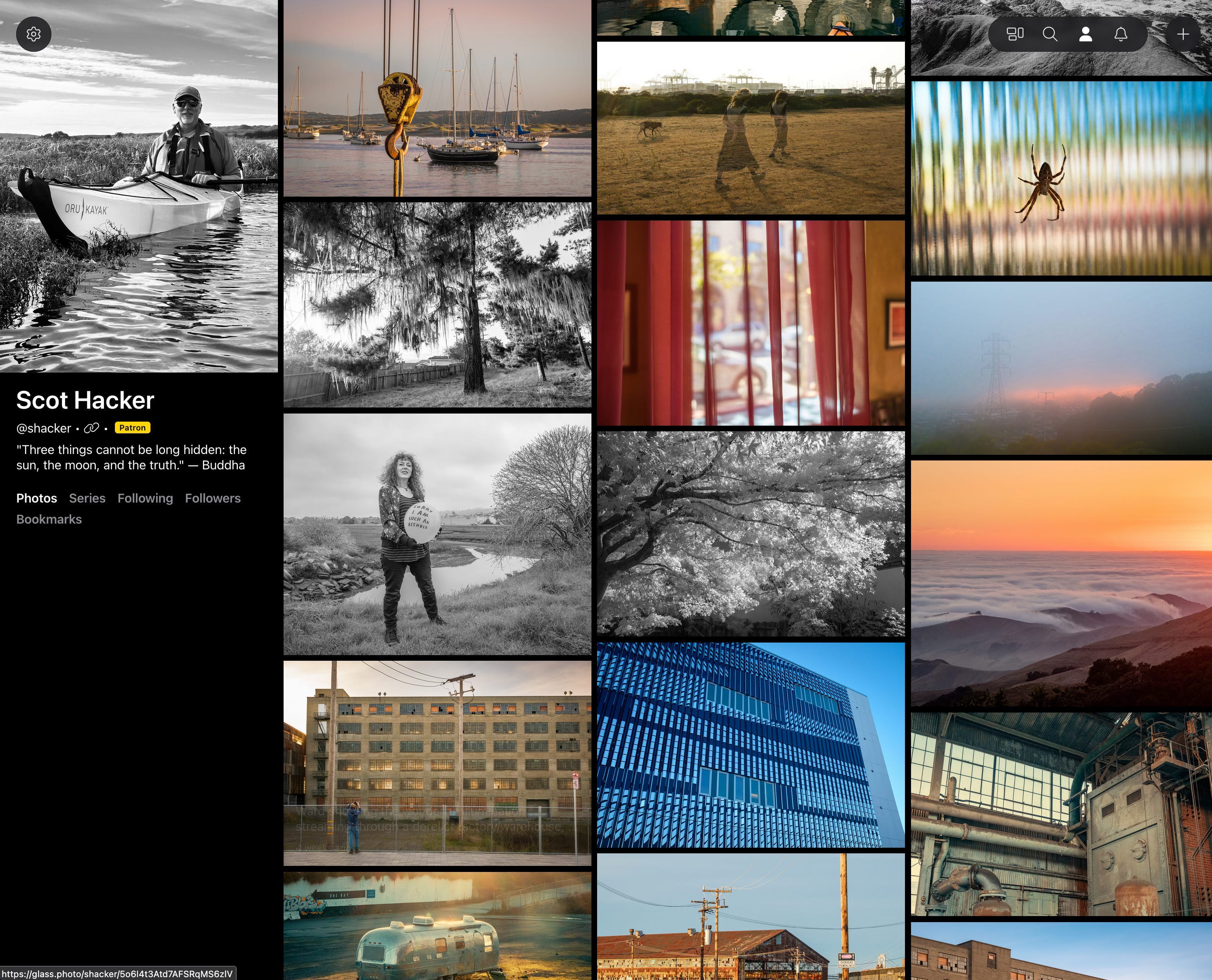This screenshot has height=980, width=1212.
Task: View the Followers list
Action: click(x=213, y=498)
